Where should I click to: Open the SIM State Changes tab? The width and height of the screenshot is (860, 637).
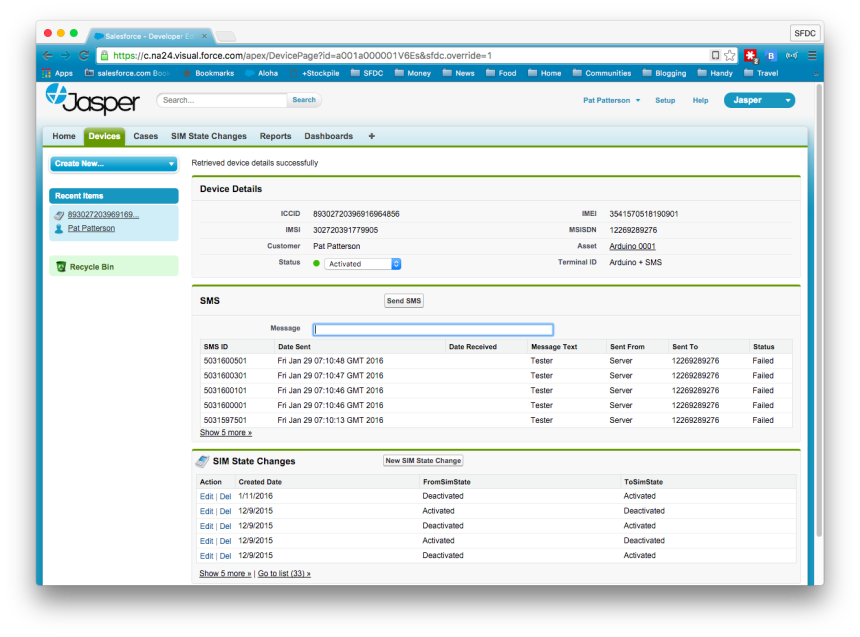(208, 136)
